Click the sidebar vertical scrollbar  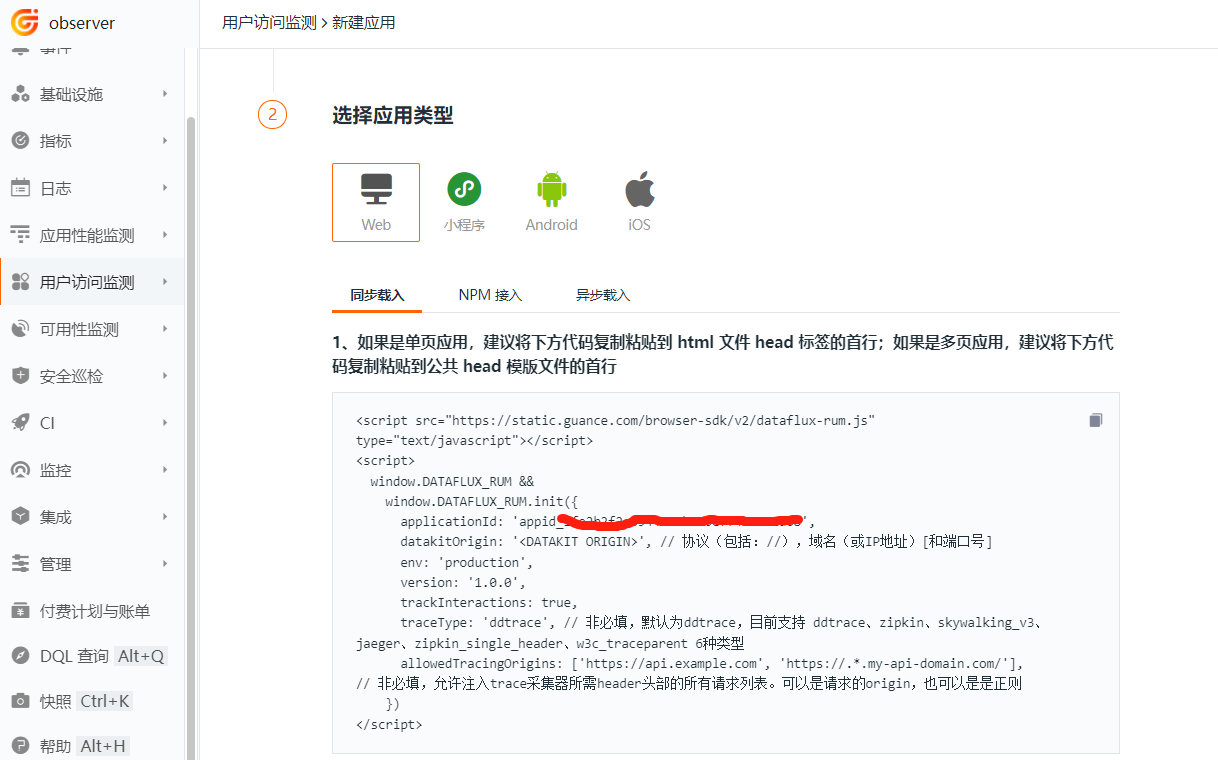[191, 437]
